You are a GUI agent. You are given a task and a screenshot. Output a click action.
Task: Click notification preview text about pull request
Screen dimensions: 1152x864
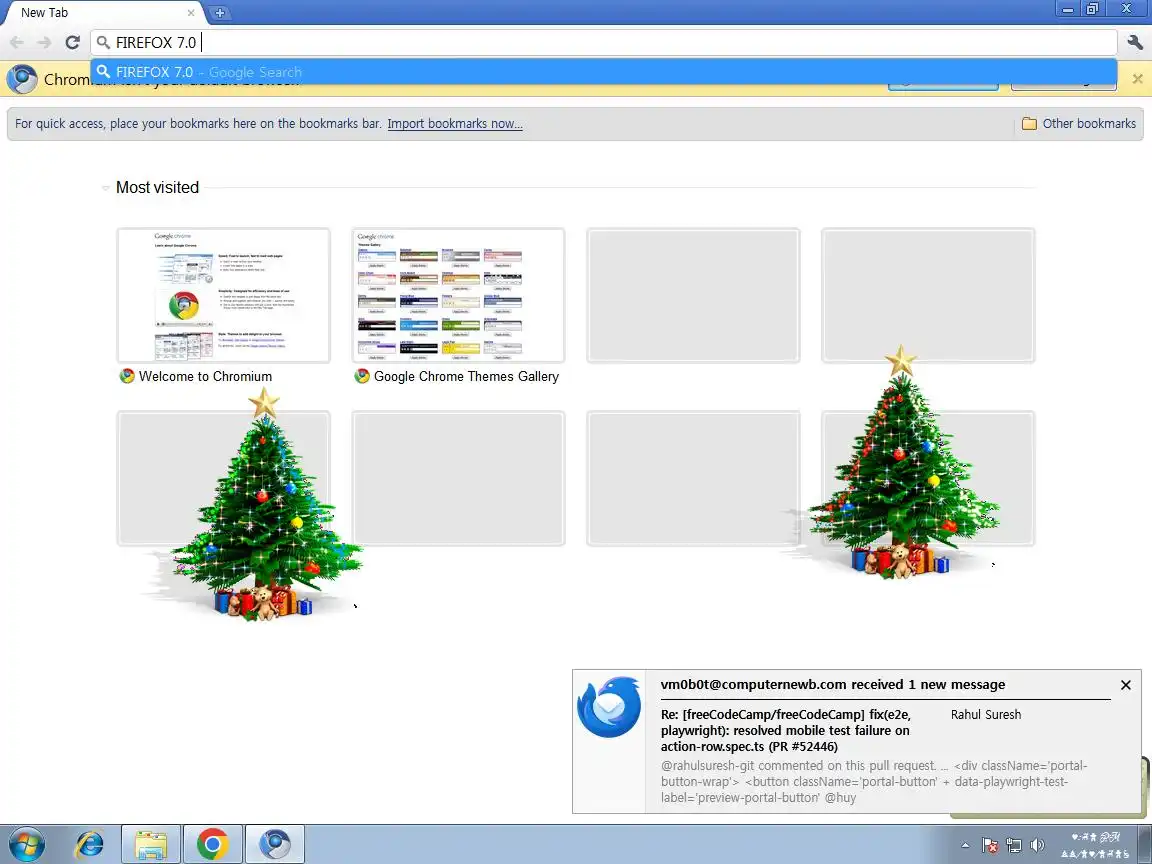pyautogui.click(x=874, y=782)
